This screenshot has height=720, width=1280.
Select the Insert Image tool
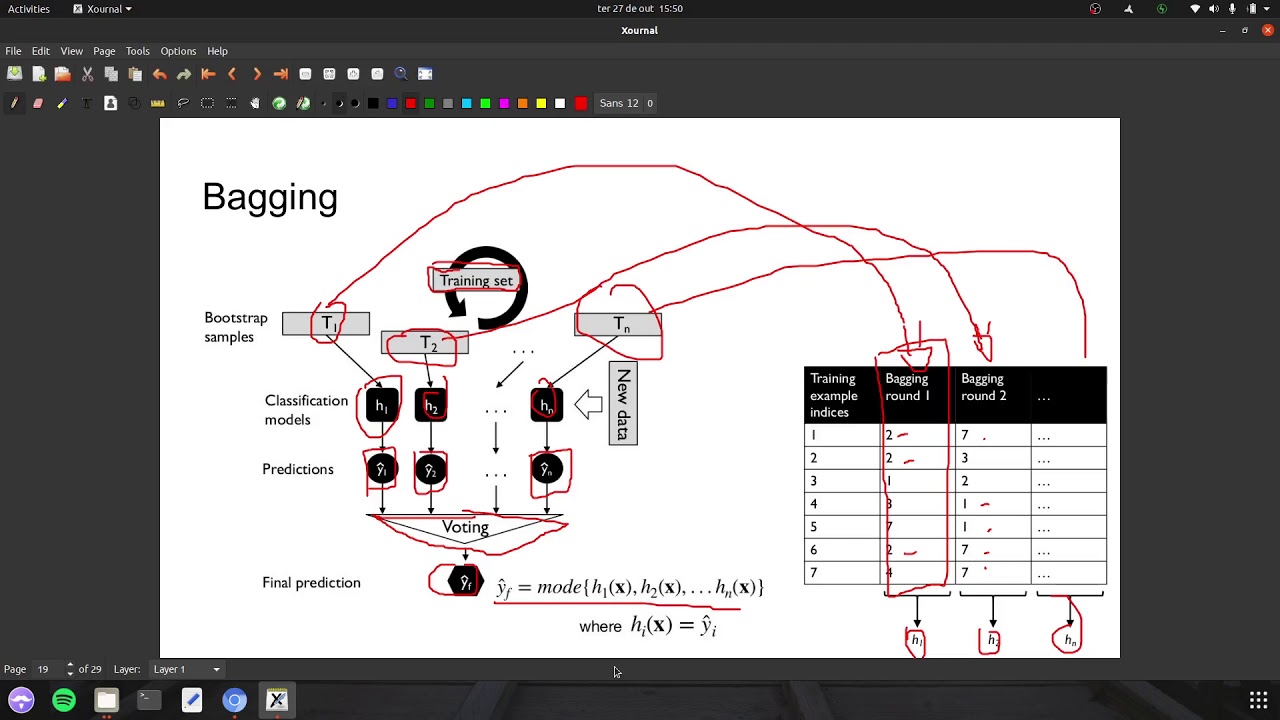pyautogui.click(x=111, y=103)
